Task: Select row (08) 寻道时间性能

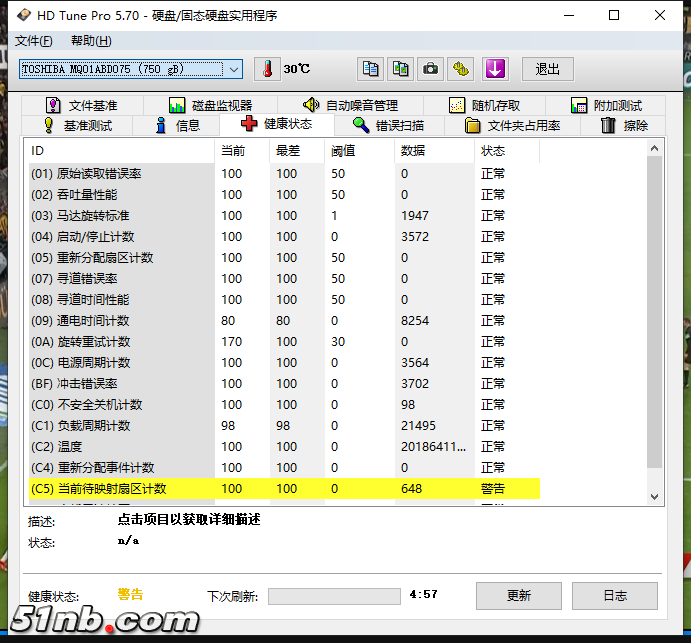Action: pos(284,300)
